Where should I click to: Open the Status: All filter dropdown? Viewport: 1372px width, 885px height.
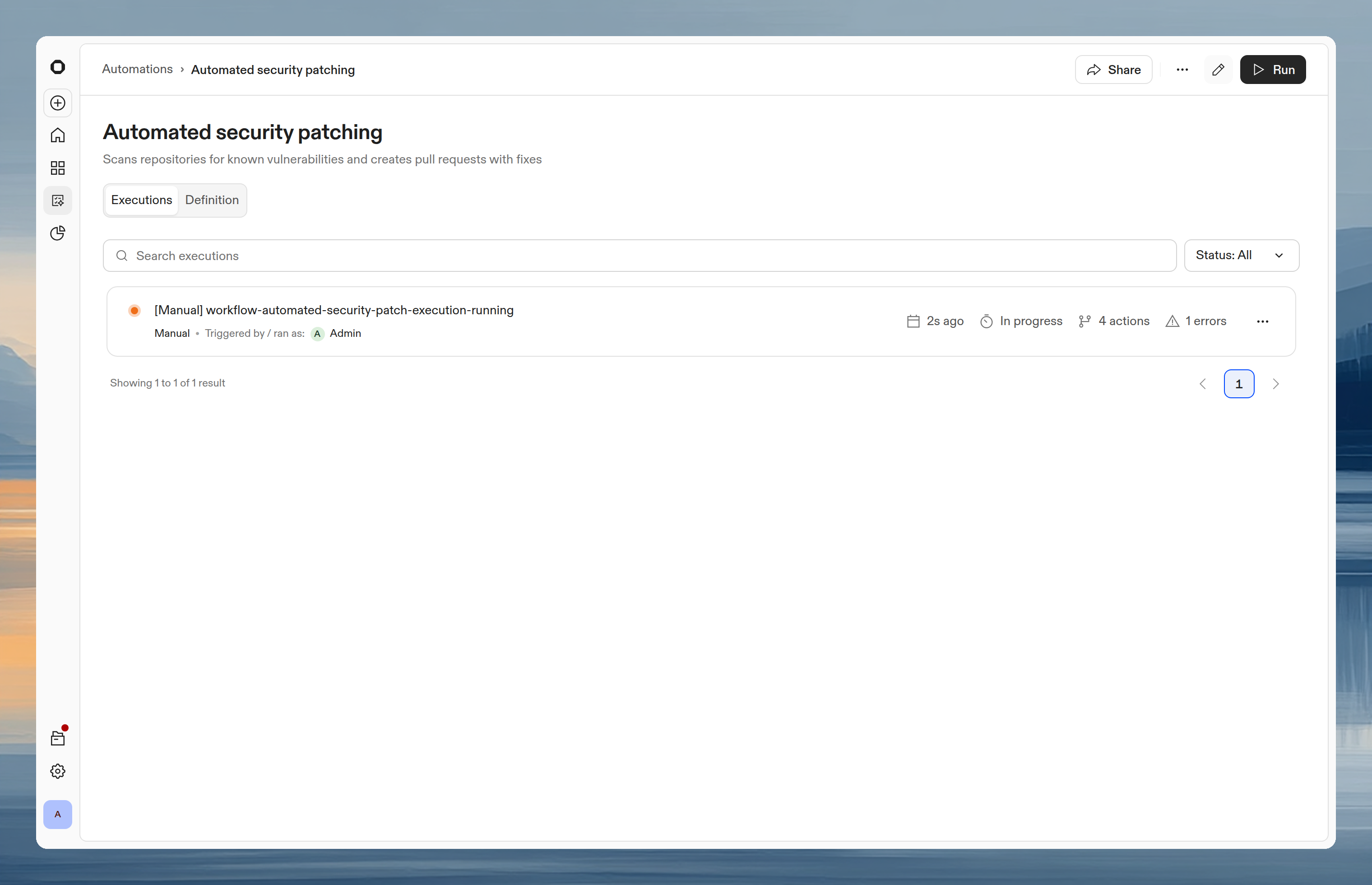coord(1241,255)
